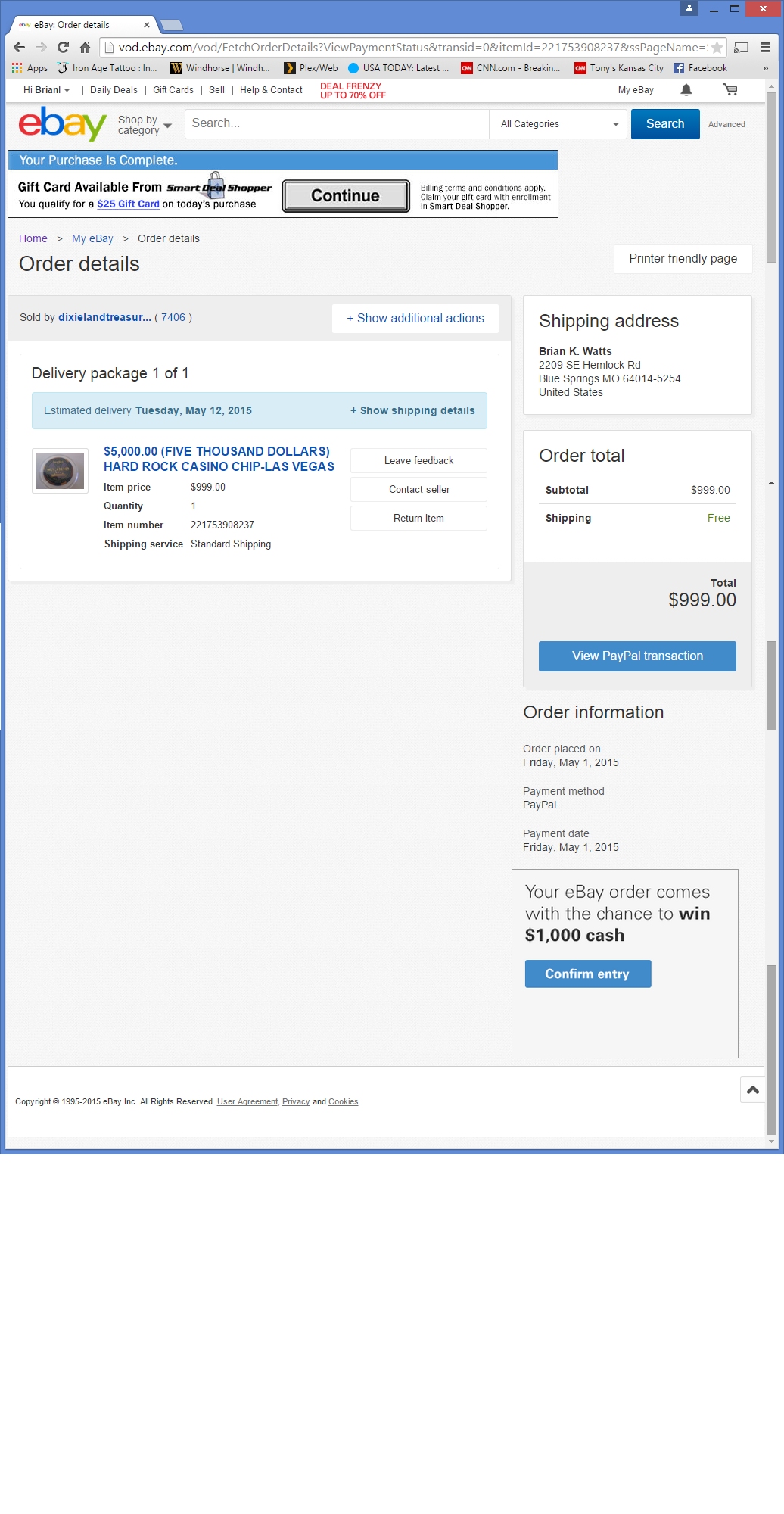Screen dimensions: 784x1514
Task: Open the Plex/Web bookmark
Action: tap(311, 68)
